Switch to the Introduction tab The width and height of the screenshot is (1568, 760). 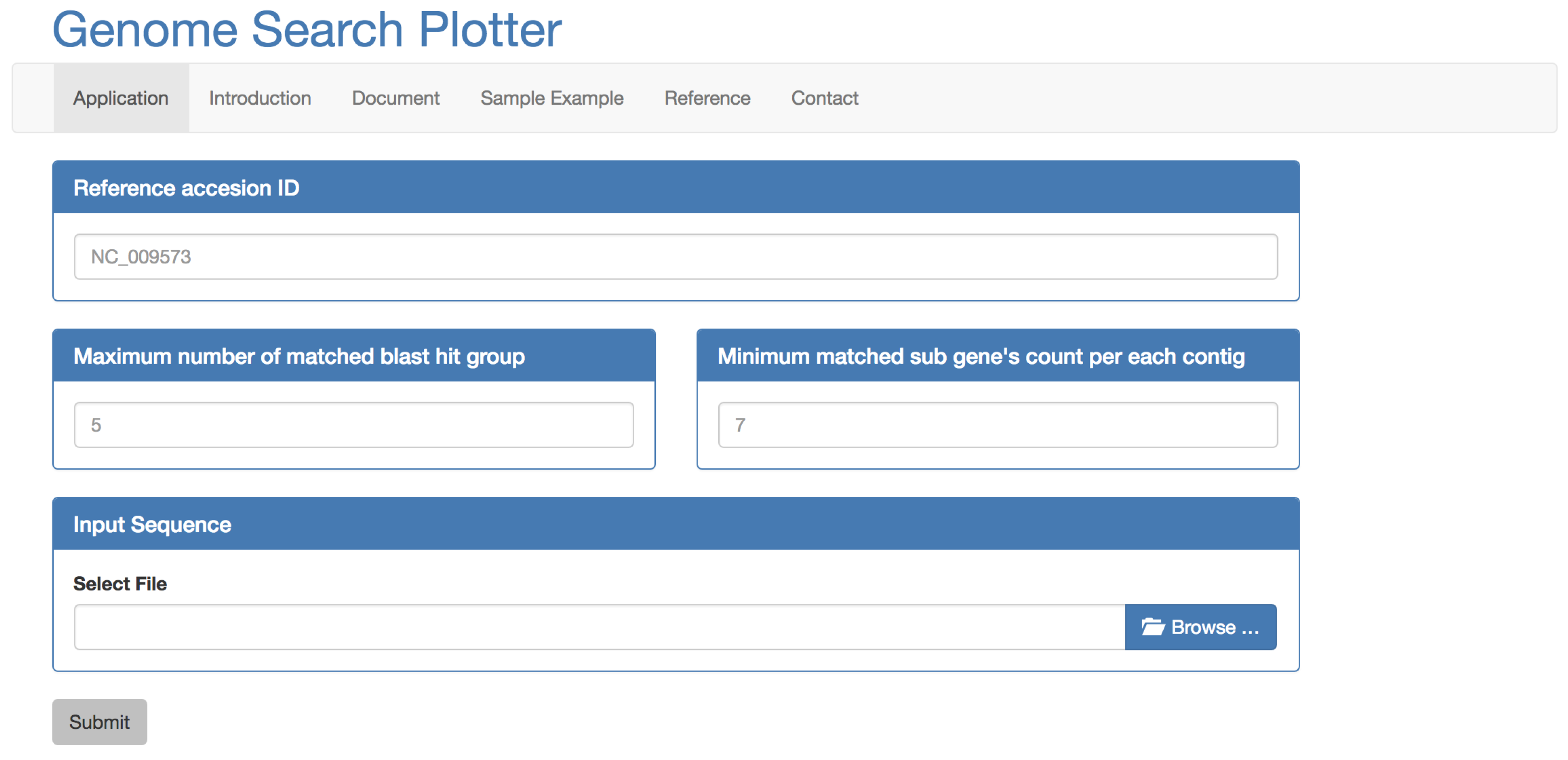click(x=260, y=98)
